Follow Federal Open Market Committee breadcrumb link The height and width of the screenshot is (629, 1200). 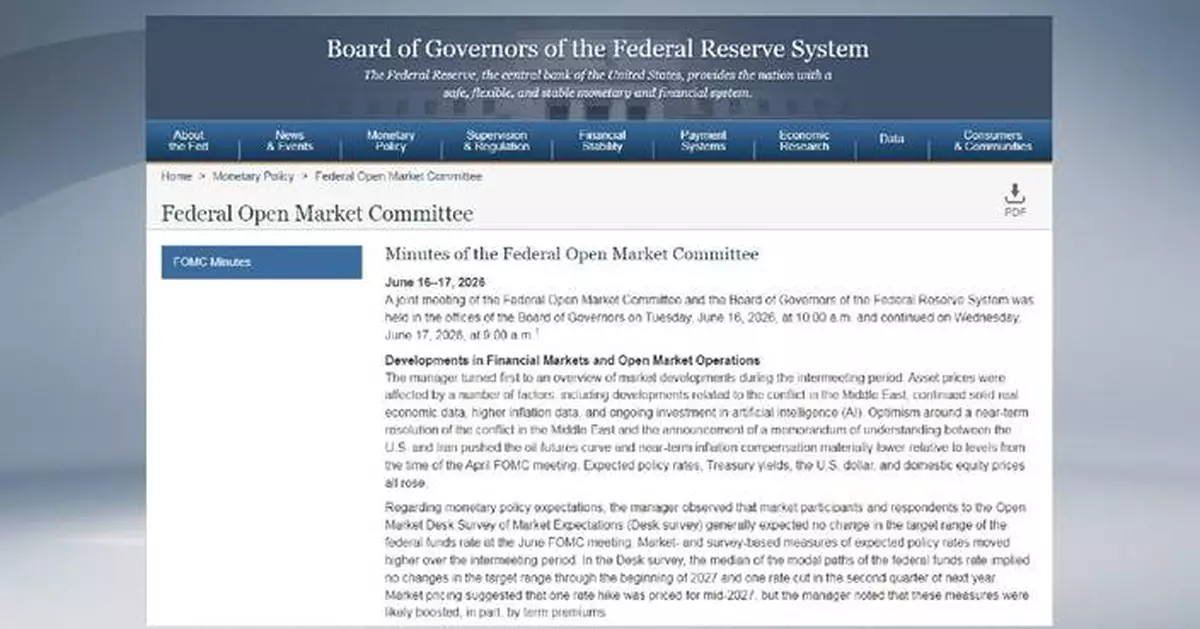398,176
